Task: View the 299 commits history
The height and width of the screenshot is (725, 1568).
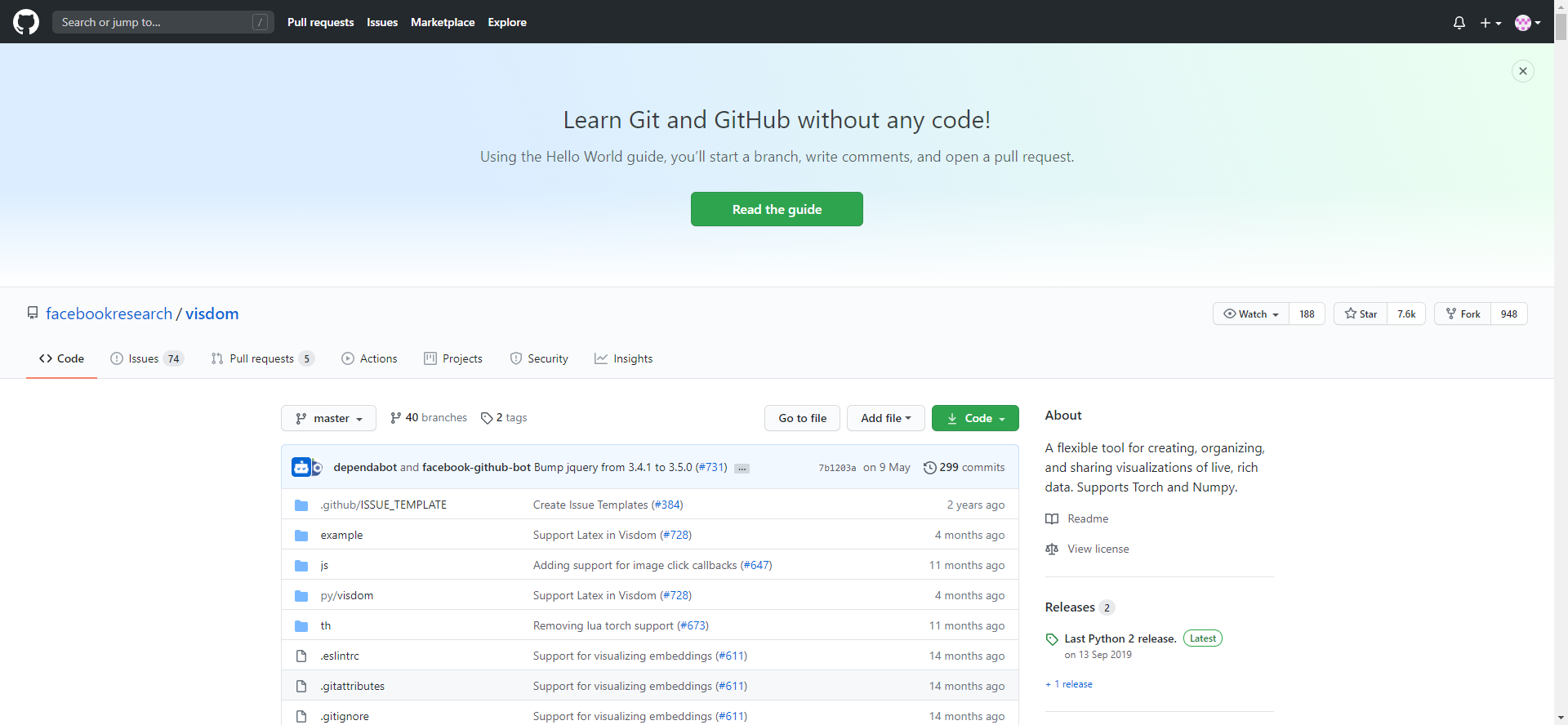Action: pyautogui.click(x=964, y=467)
